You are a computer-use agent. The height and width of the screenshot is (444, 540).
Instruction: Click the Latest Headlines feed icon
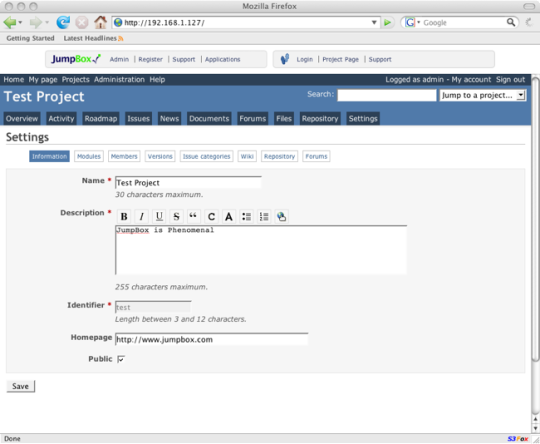click(x=121, y=39)
